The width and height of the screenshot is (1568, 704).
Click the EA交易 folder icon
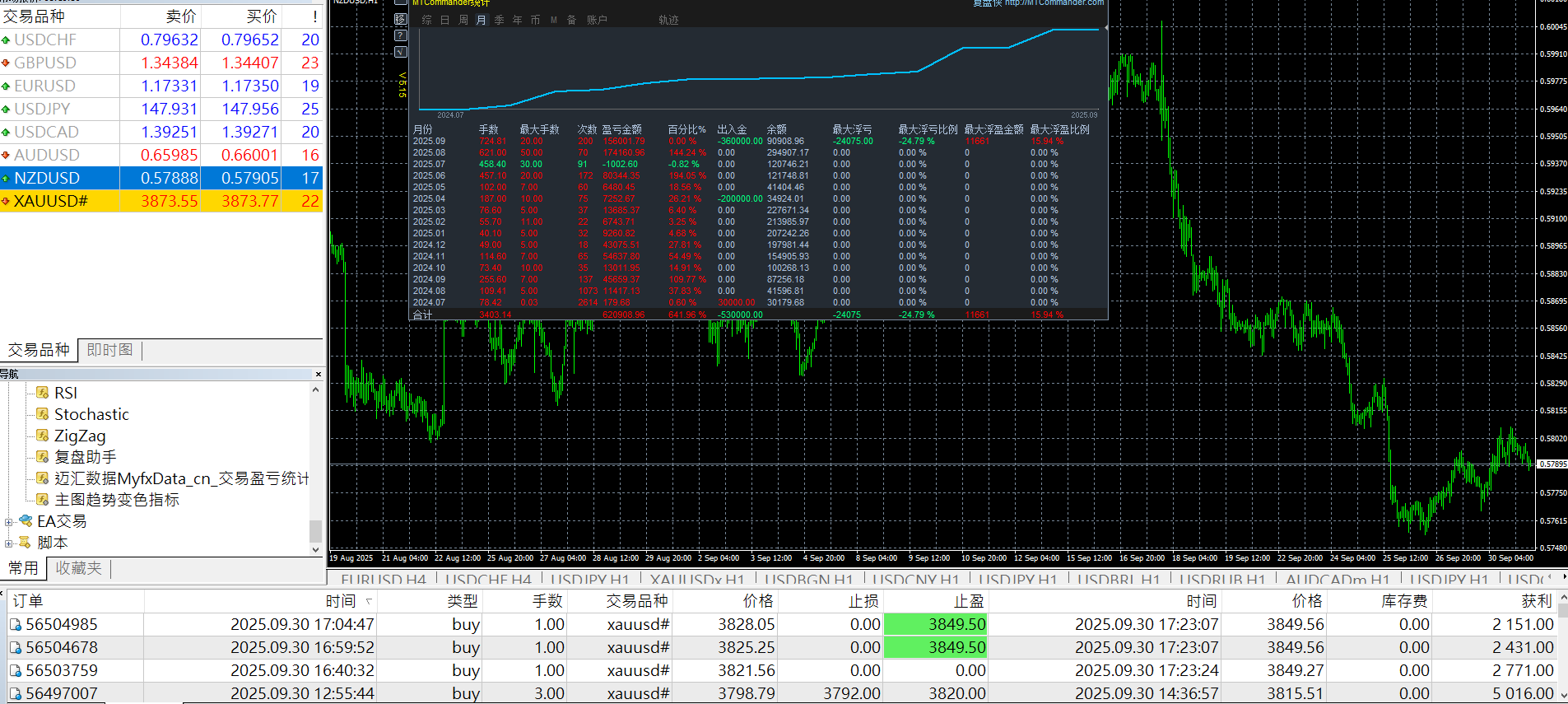click(x=26, y=521)
